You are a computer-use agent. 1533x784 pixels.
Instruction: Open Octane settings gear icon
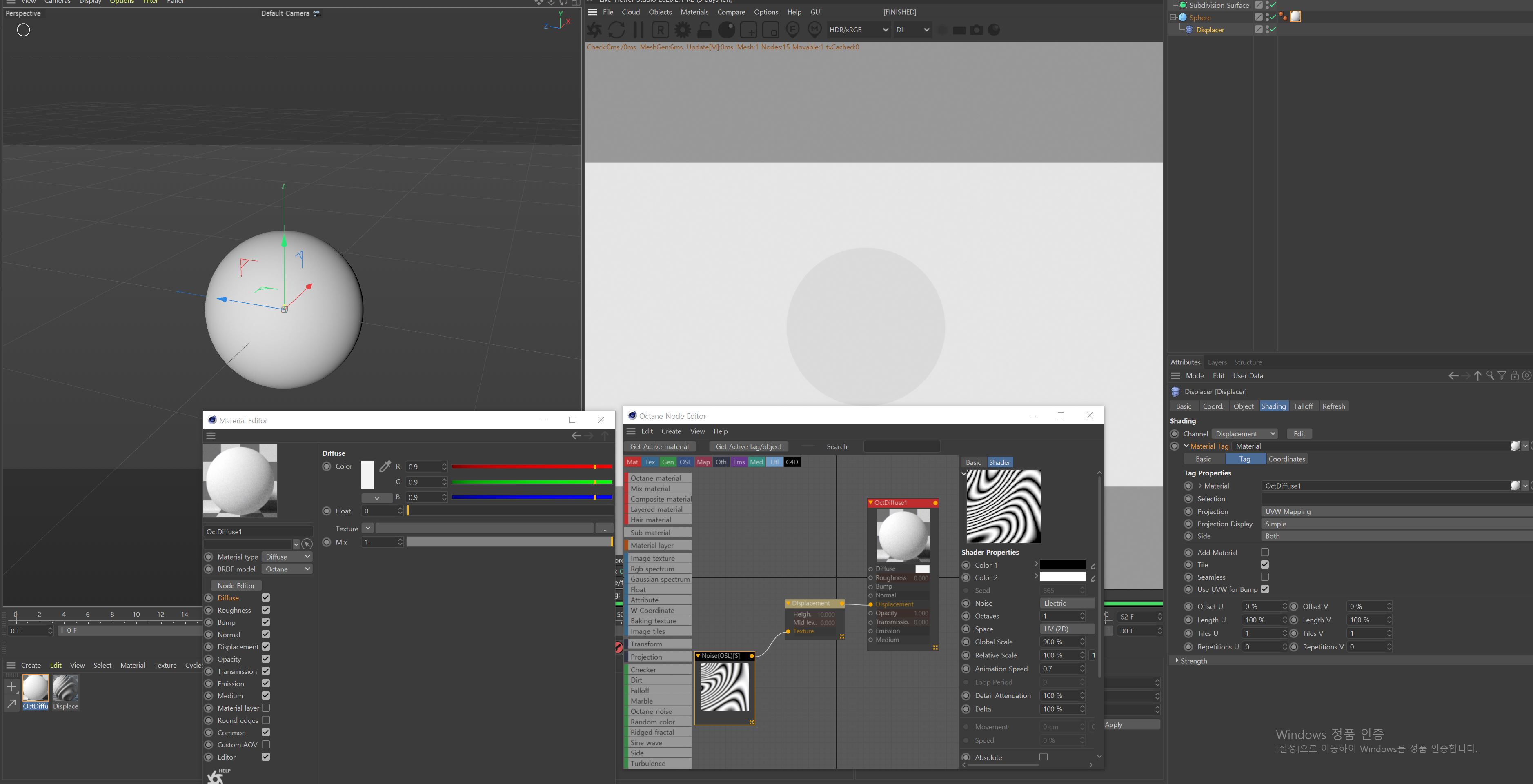pyautogui.click(x=683, y=30)
